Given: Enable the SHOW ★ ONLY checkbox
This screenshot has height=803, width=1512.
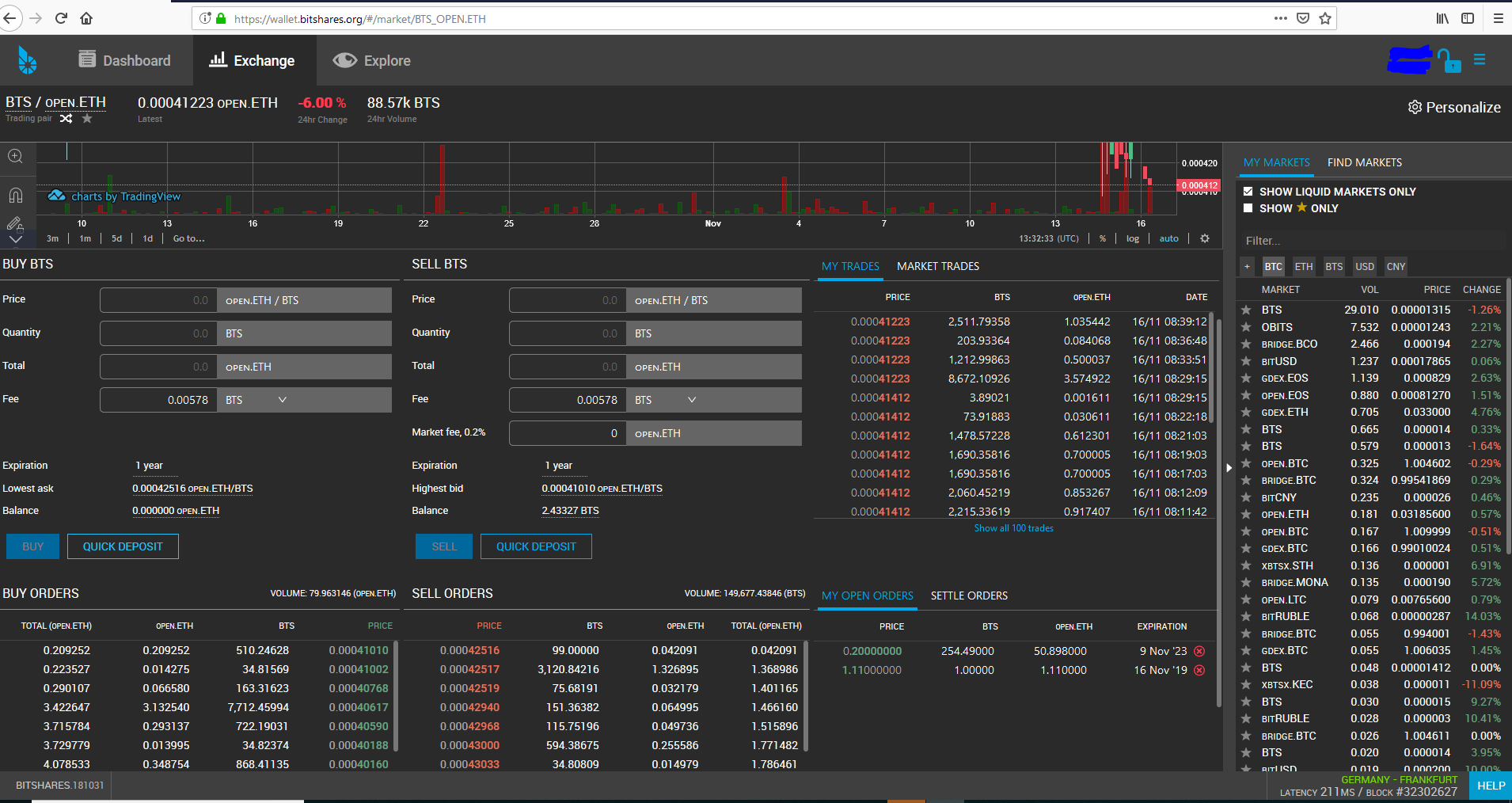Looking at the screenshot, I should (x=1248, y=208).
